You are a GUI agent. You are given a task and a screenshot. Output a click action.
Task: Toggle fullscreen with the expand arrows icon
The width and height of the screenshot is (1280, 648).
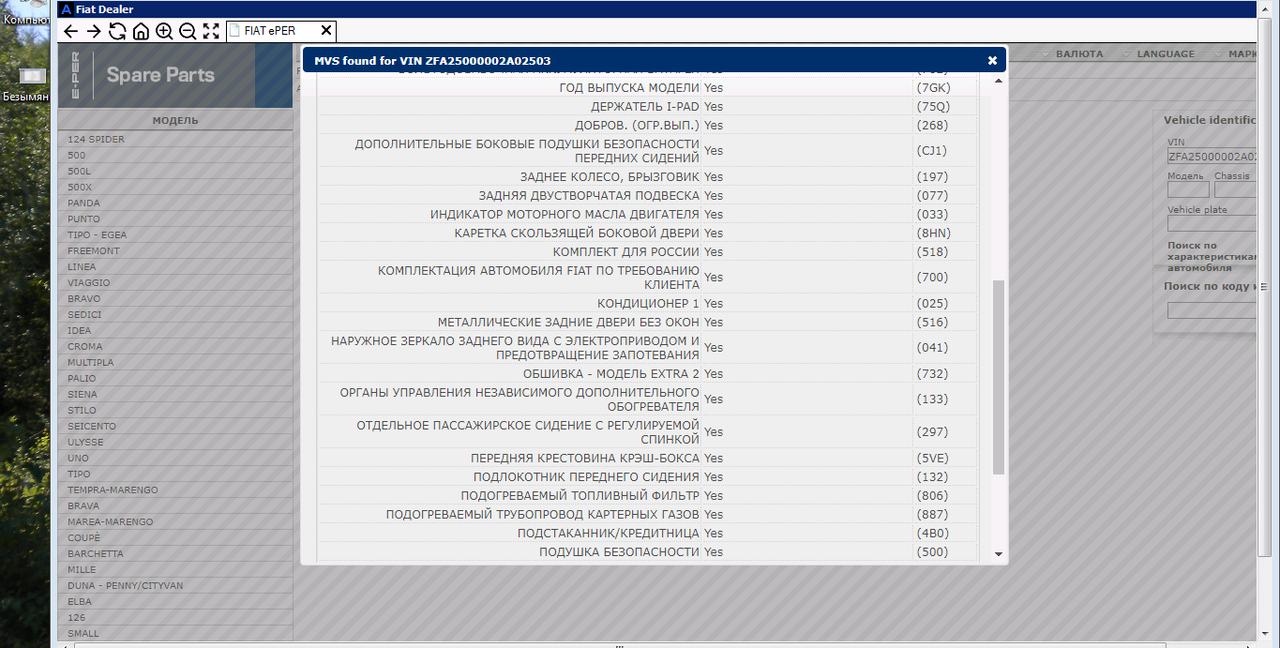pos(211,31)
